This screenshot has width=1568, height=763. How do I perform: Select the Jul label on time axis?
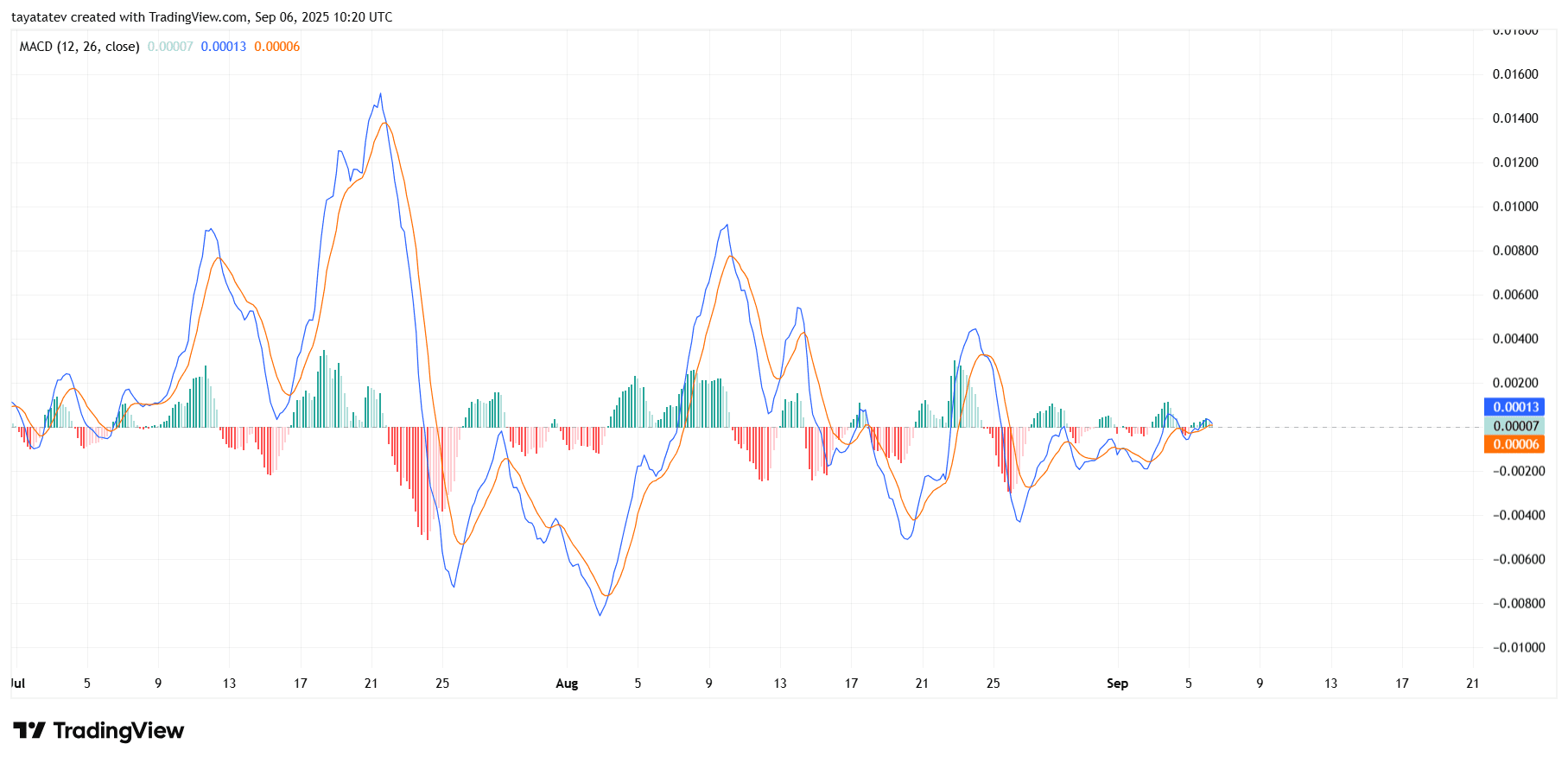click(18, 684)
